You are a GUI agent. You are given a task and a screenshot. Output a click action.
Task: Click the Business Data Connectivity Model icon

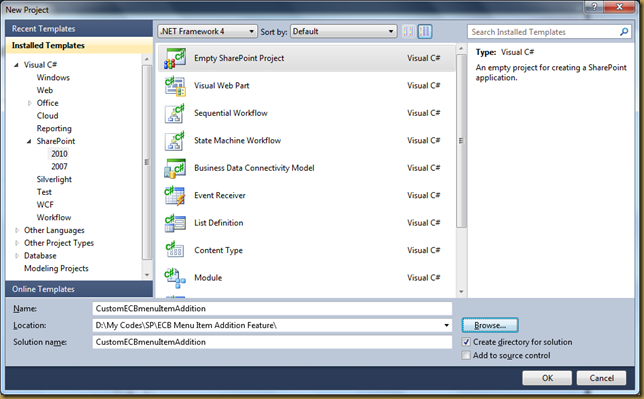[175, 168]
